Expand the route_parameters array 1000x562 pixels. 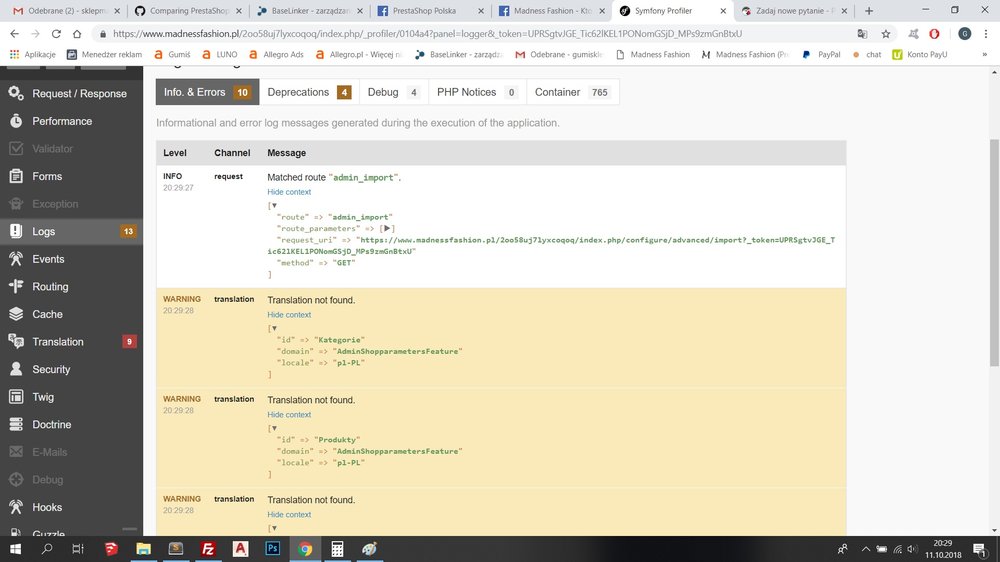[387, 228]
